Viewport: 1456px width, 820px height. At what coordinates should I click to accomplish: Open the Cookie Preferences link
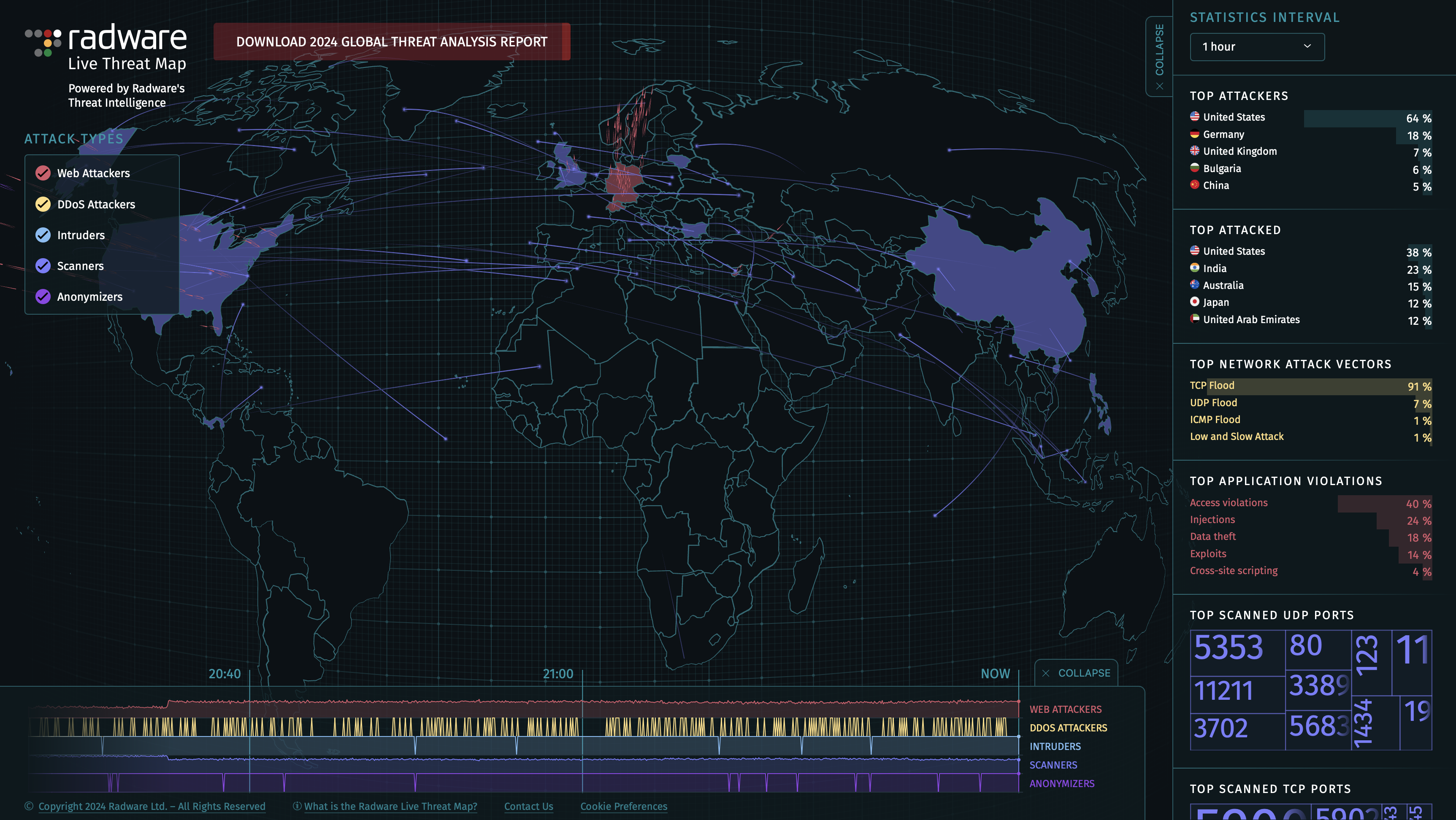coord(623,807)
